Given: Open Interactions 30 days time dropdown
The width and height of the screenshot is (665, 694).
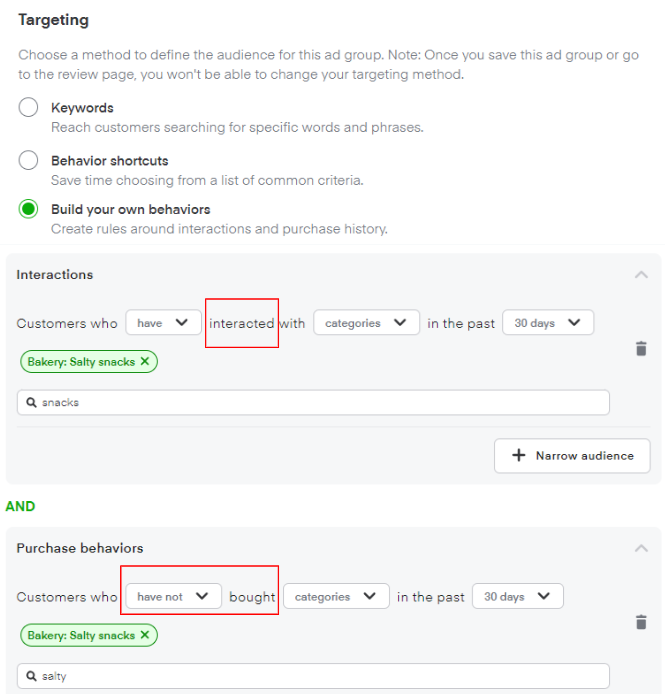Looking at the screenshot, I should (x=548, y=323).
